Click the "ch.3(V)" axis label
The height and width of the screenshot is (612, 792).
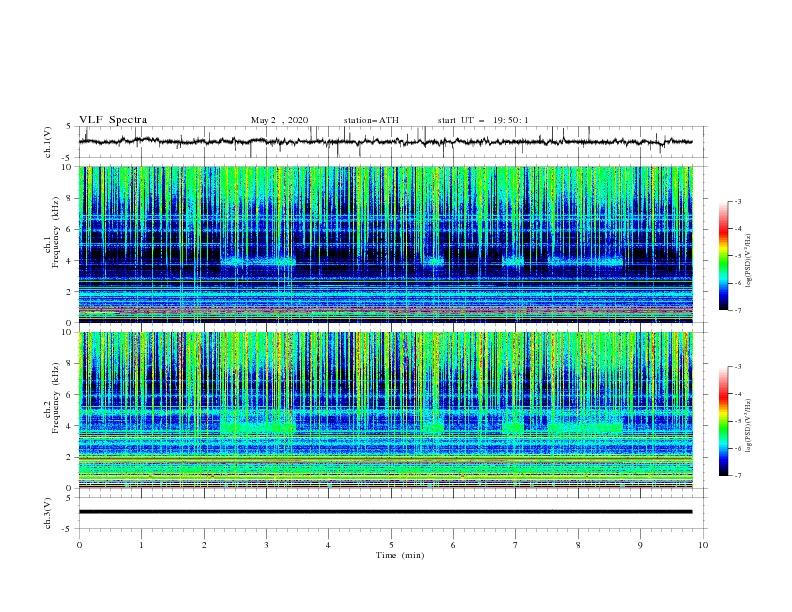(48, 513)
